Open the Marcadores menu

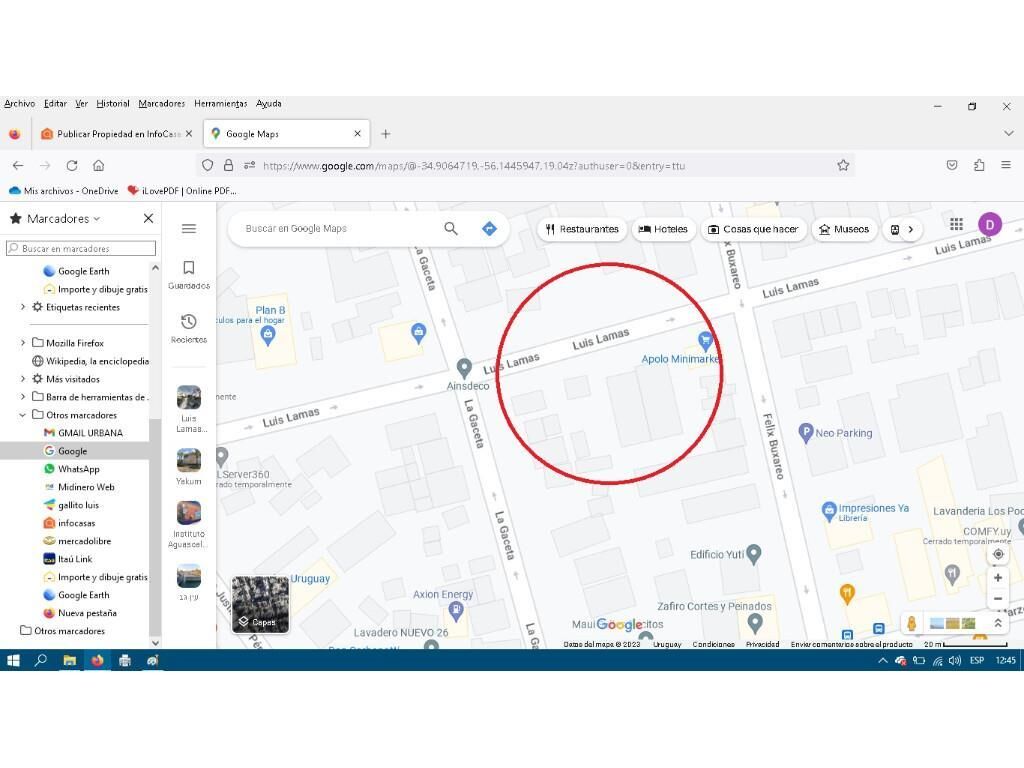pyautogui.click(x=161, y=103)
